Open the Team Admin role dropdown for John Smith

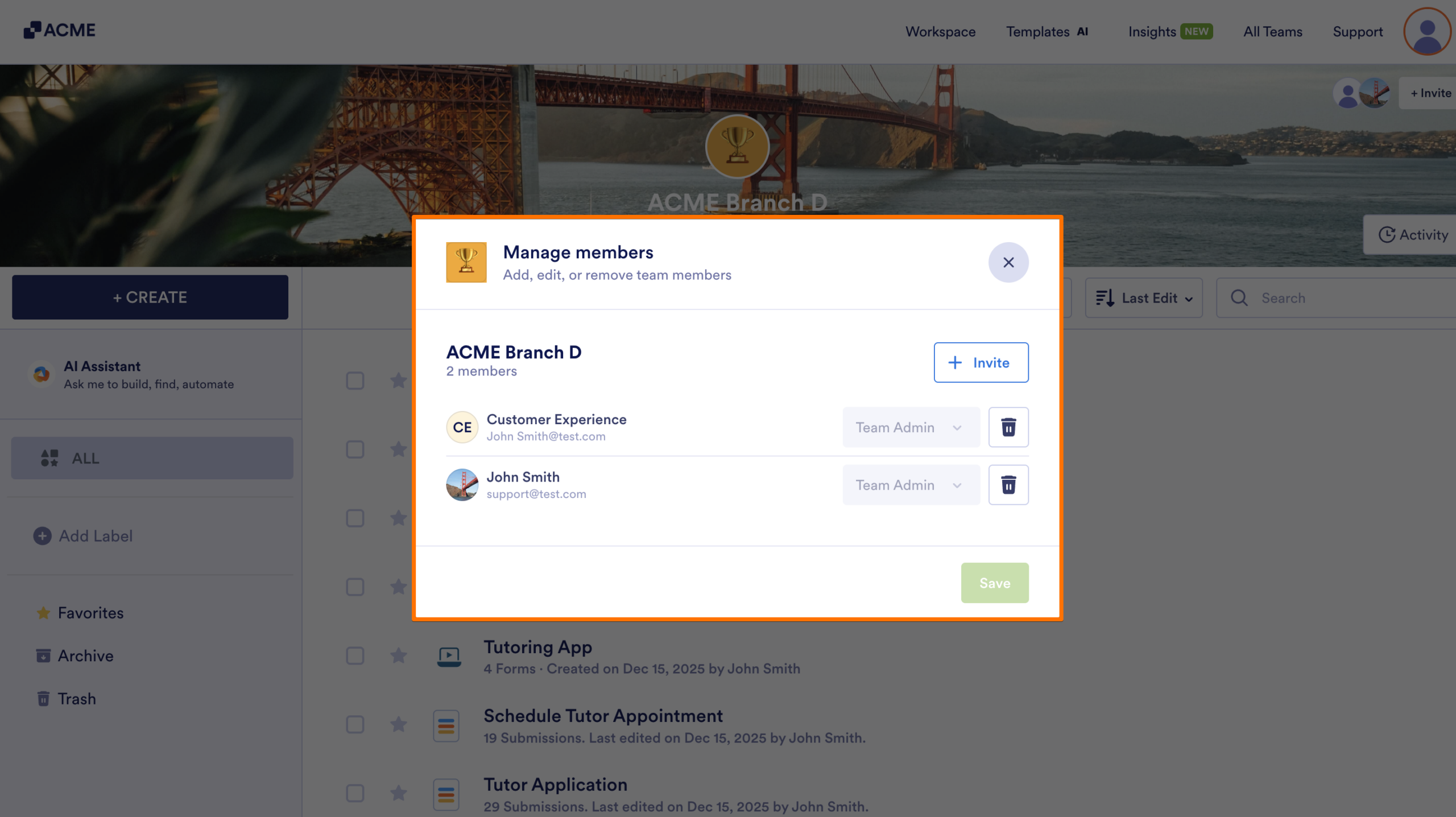[x=911, y=484]
